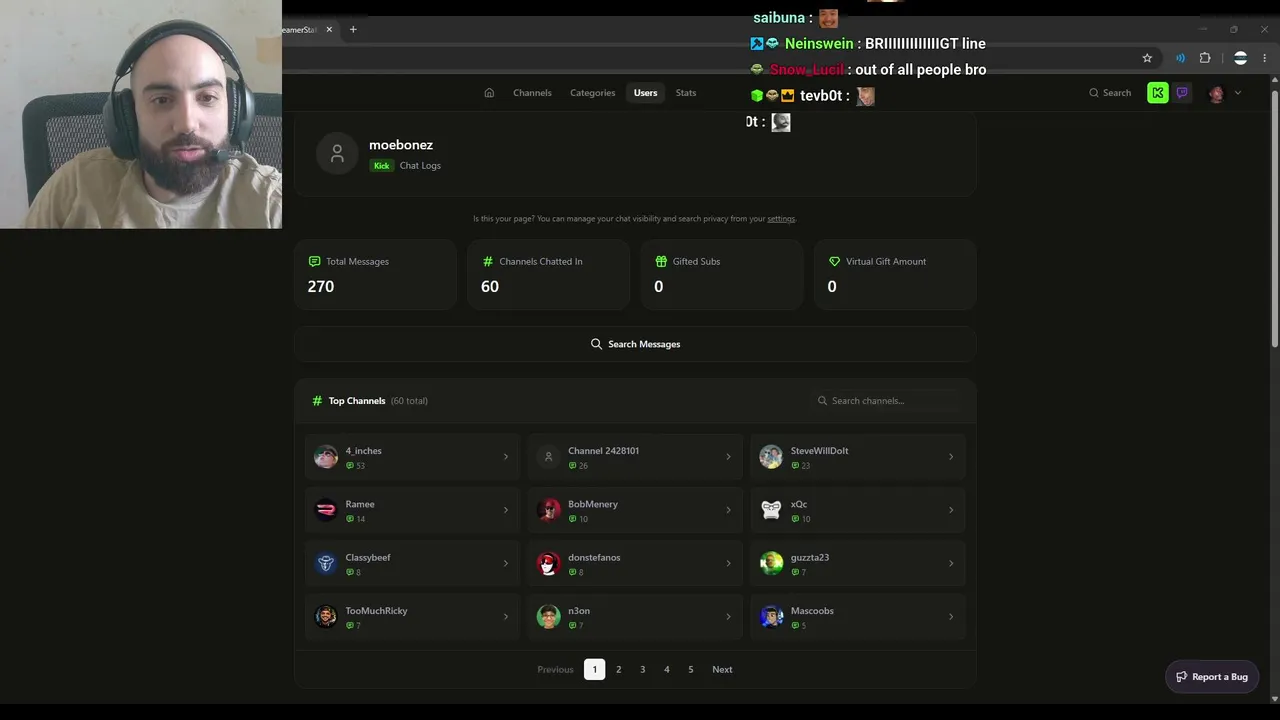The image size is (1280, 720).
Task: Click the Search channels input field
Action: point(888,401)
